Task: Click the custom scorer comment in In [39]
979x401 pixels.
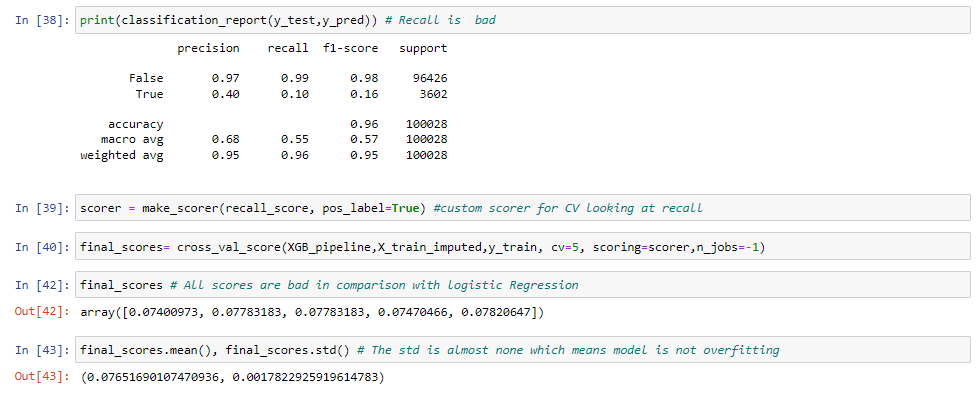Action: point(566,208)
